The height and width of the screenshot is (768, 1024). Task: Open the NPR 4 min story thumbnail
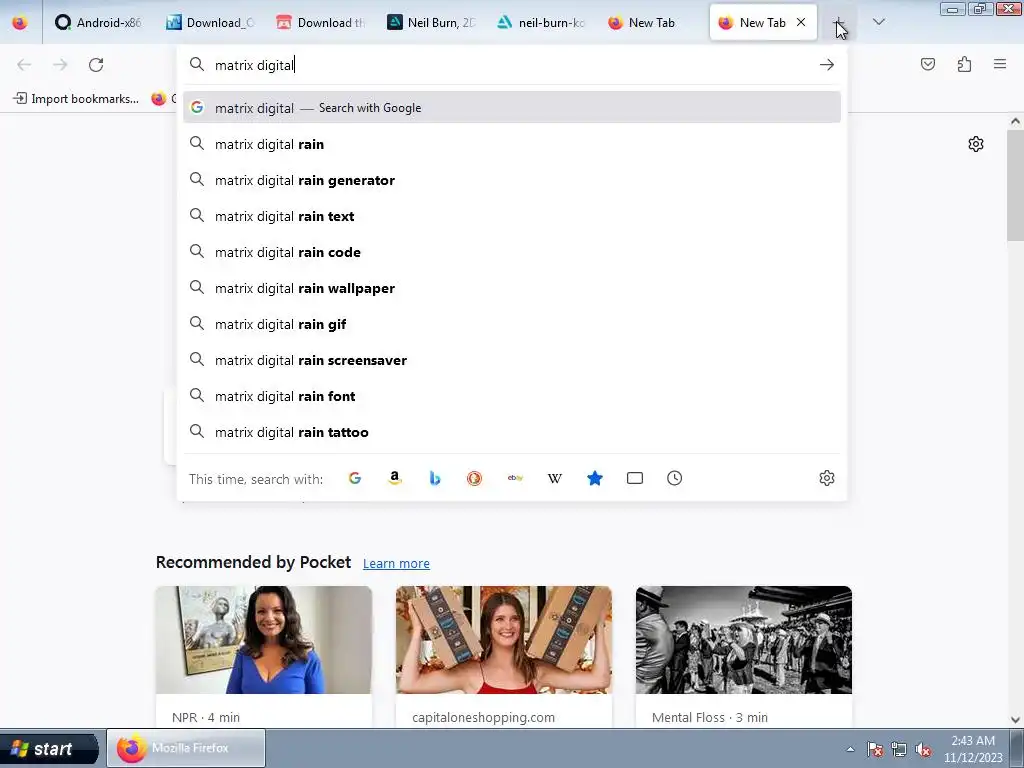click(x=264, y=640)
